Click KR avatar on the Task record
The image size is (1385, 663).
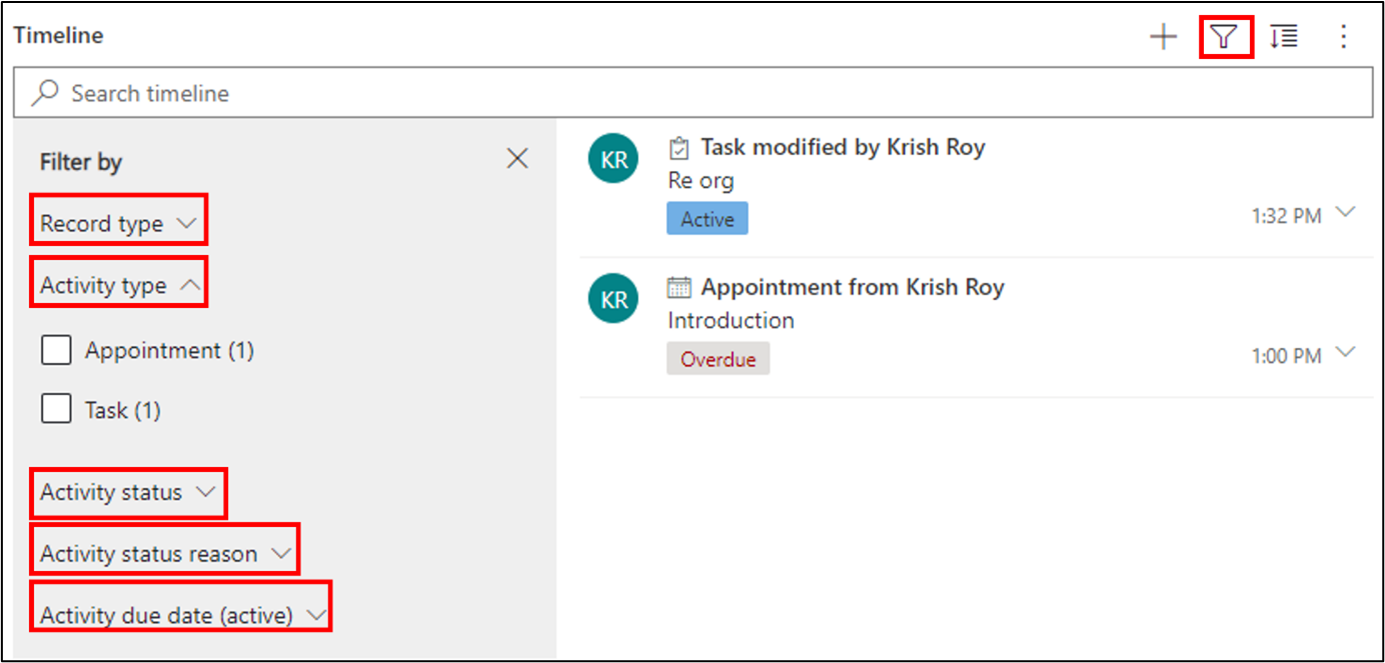(613, 160)
